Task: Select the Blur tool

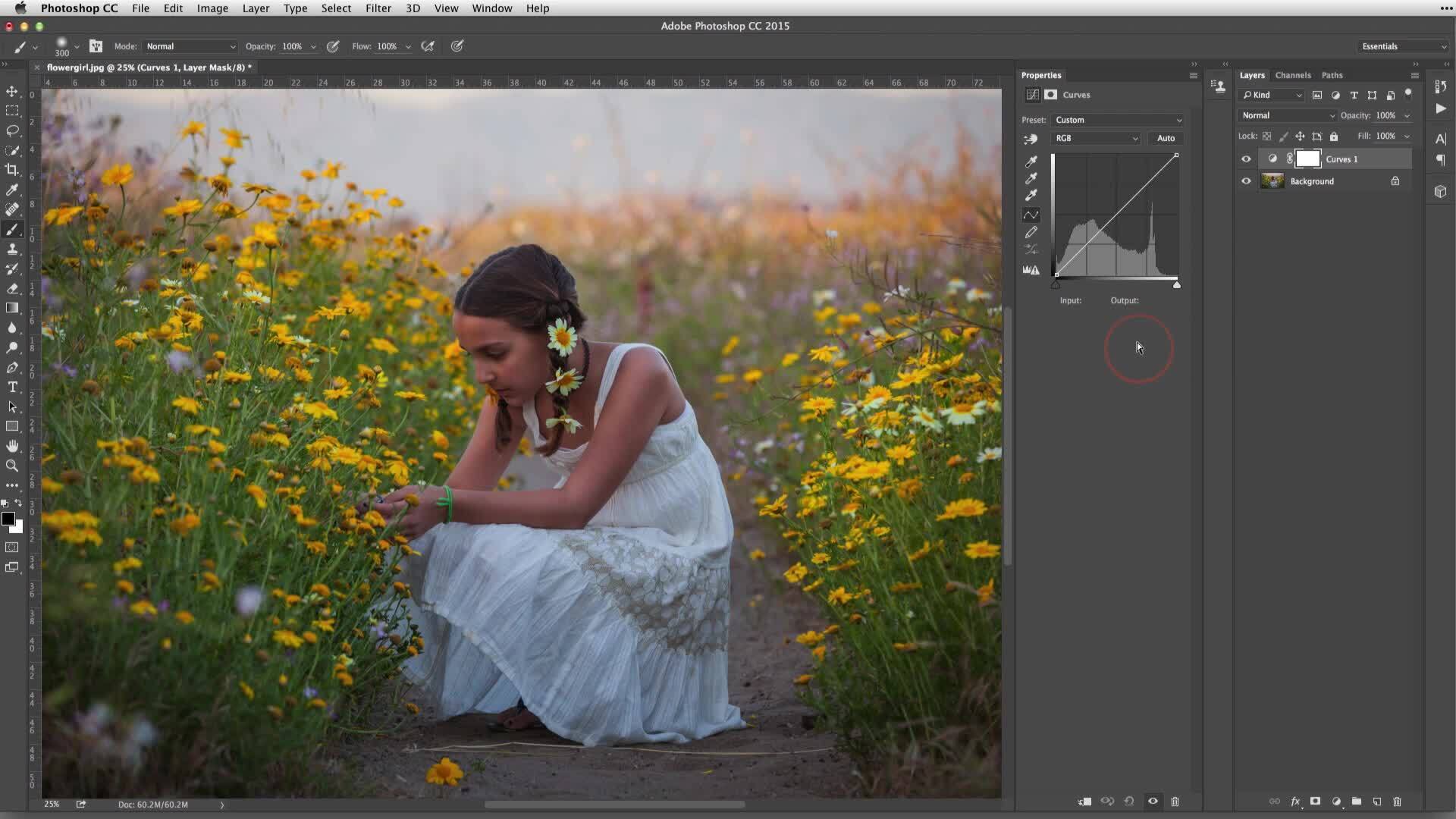Action: click(12, 328)
